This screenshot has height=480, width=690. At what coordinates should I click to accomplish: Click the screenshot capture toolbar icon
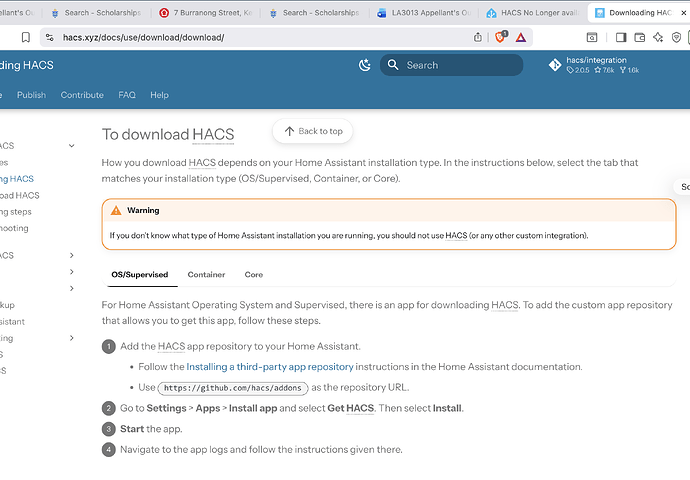pyautogui.click(x=592, y=37)
